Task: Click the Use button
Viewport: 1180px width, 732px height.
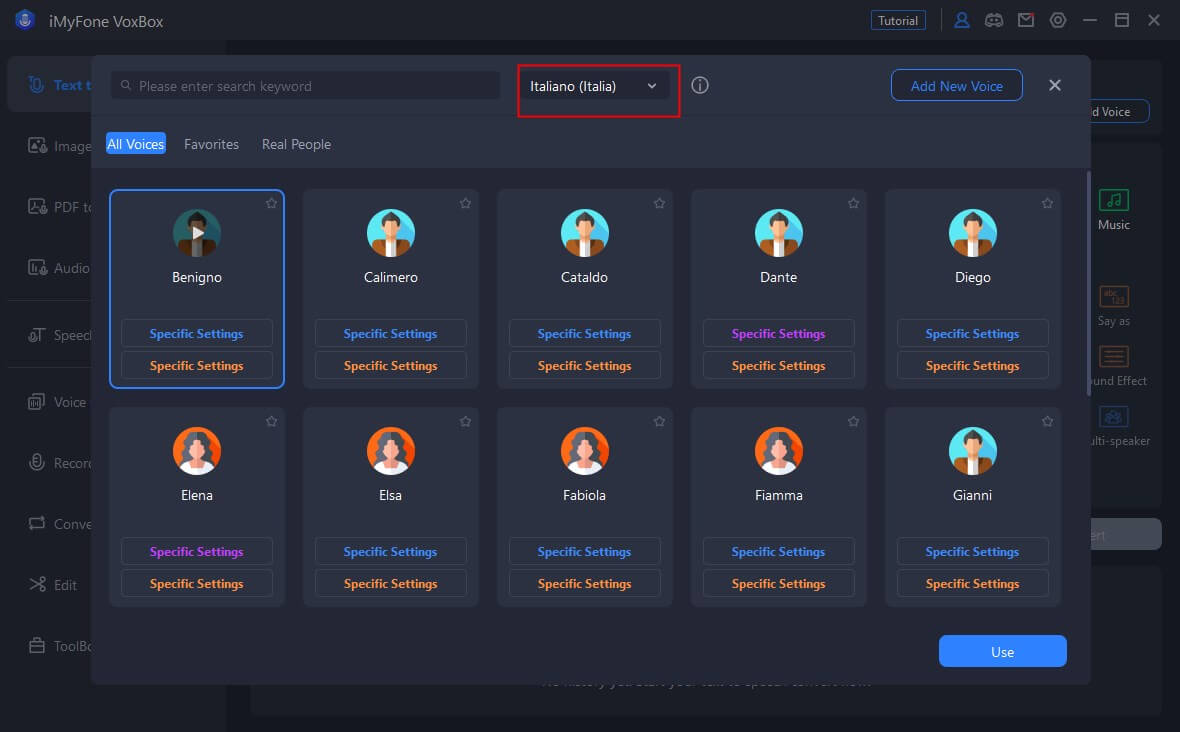Action: coord(1002,652)
